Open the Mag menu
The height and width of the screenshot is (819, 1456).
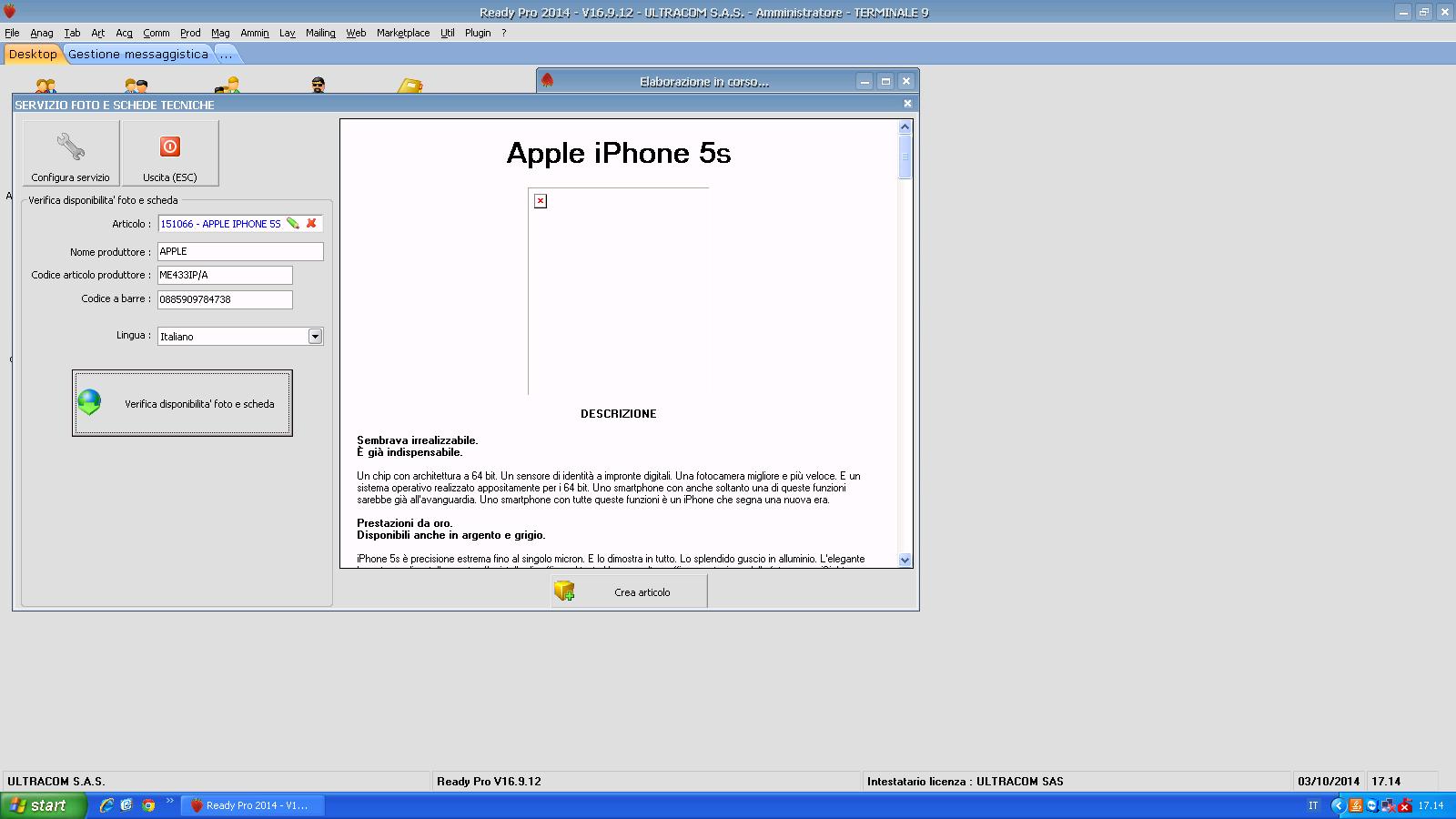220,33
